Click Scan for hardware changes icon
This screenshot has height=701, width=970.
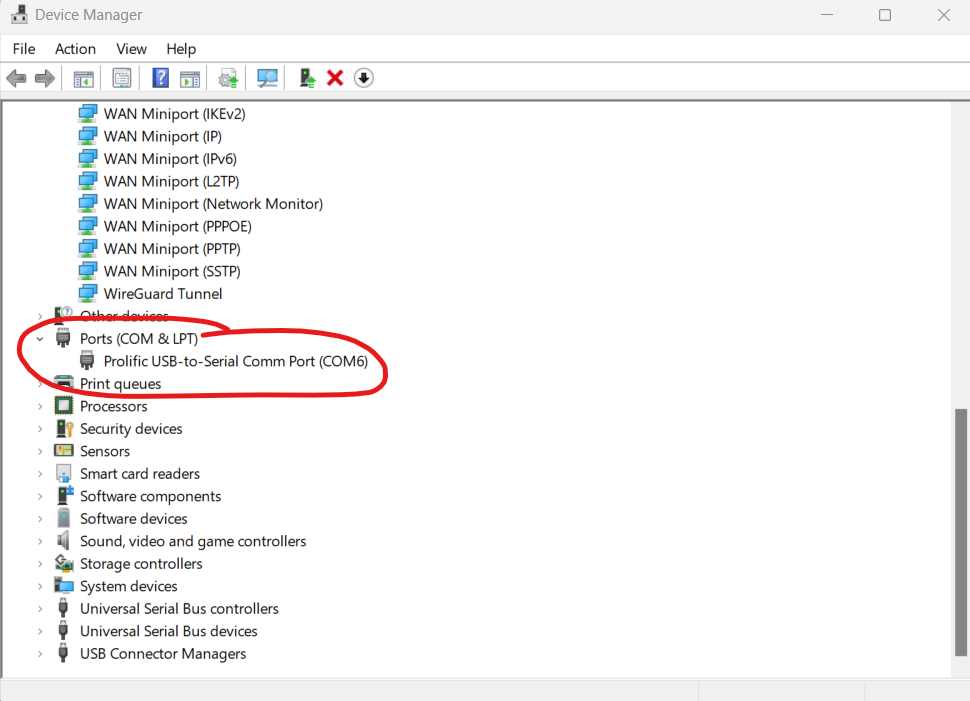pyautogui.click(x=267, y=78)
